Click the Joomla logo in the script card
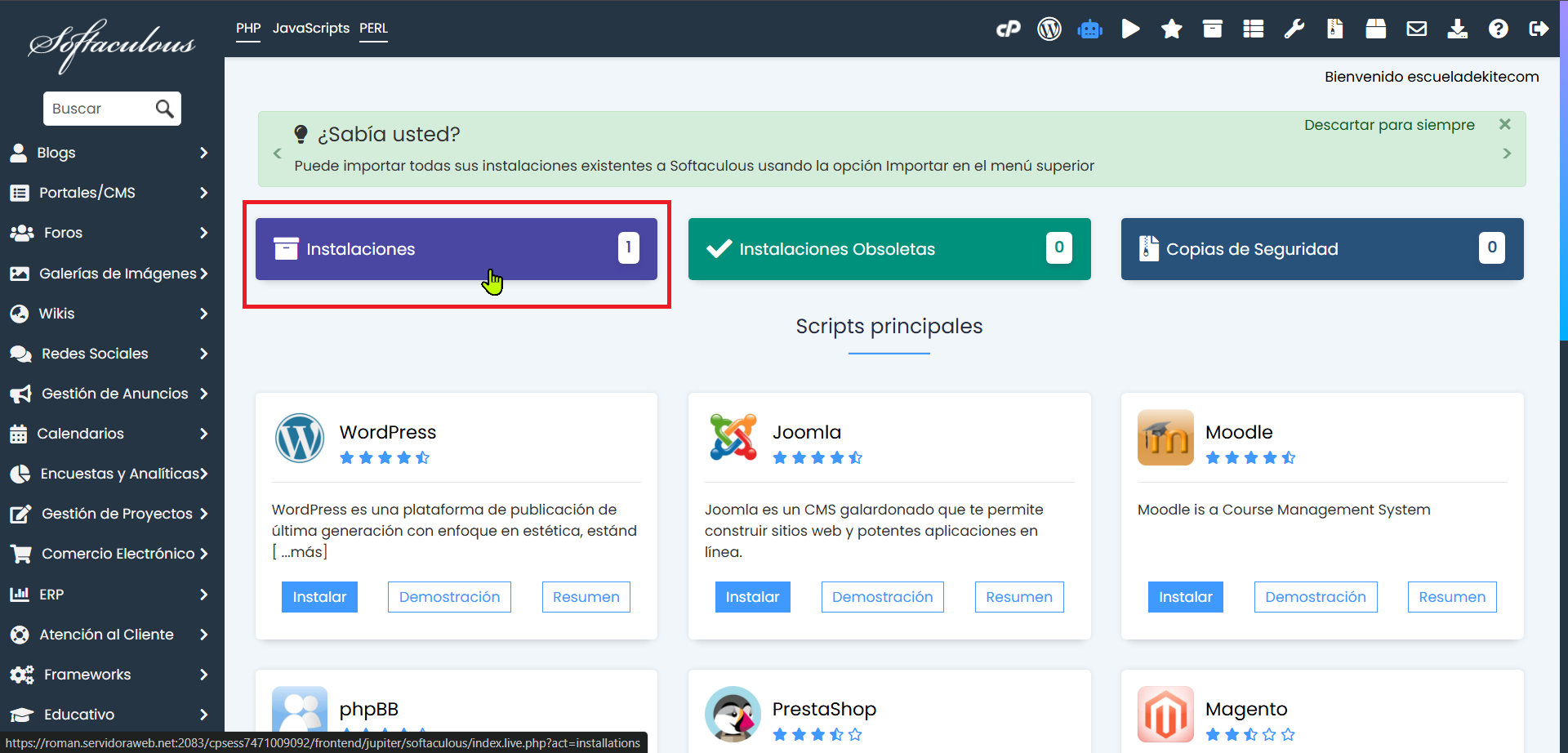1568x753 pixels. pos(733,437)
